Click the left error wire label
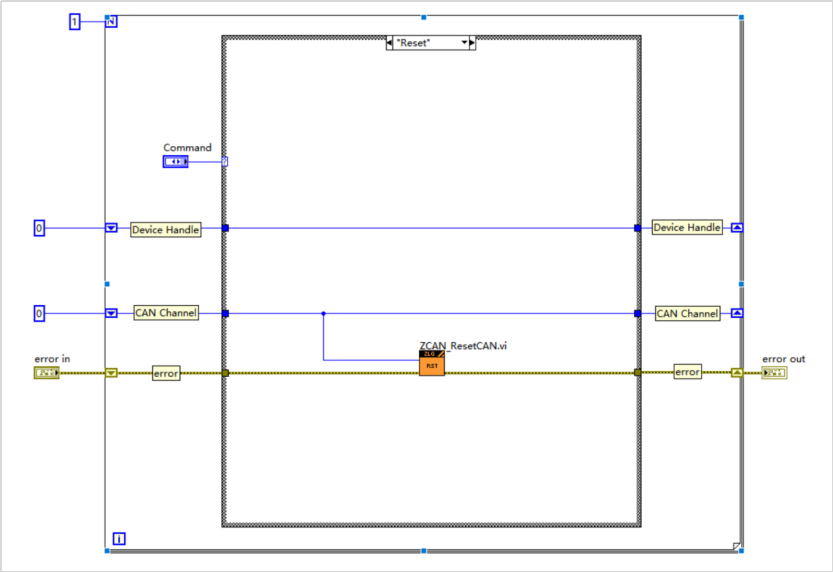This screenshot has width=833, height=572. pos(166,373)
